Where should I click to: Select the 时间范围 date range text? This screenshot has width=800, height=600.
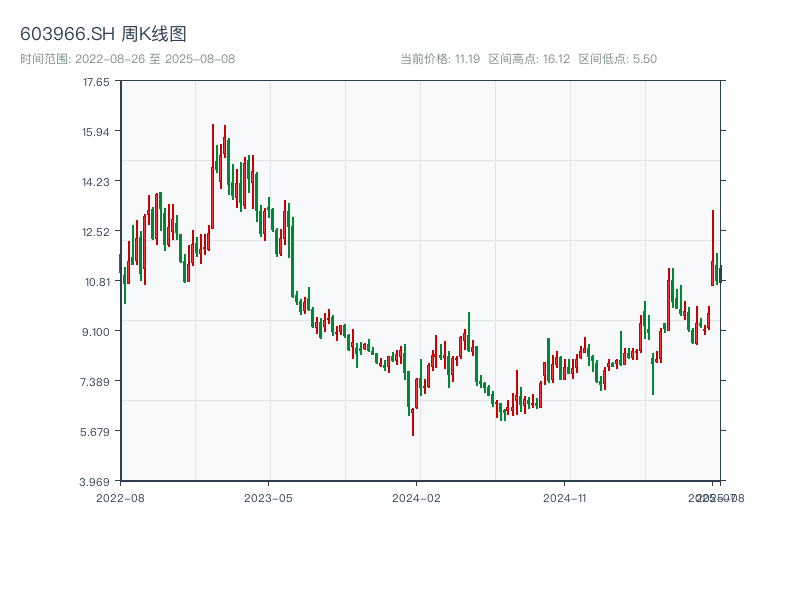(x=127, y=59)
